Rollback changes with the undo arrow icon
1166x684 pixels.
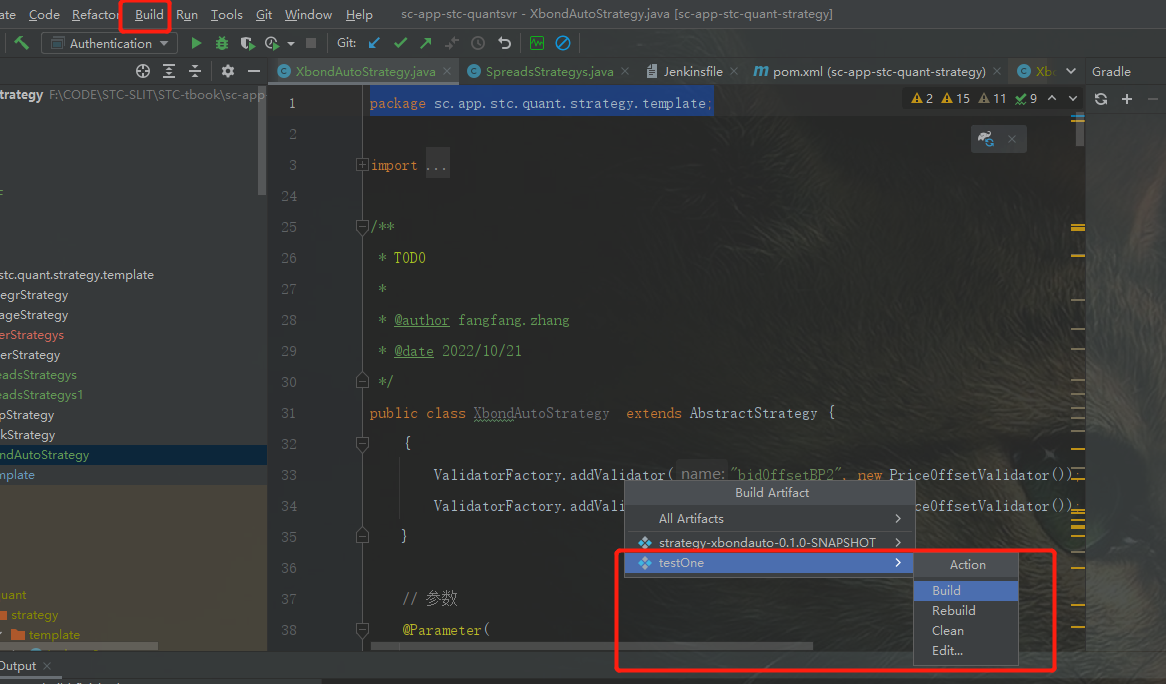[505, 43]
